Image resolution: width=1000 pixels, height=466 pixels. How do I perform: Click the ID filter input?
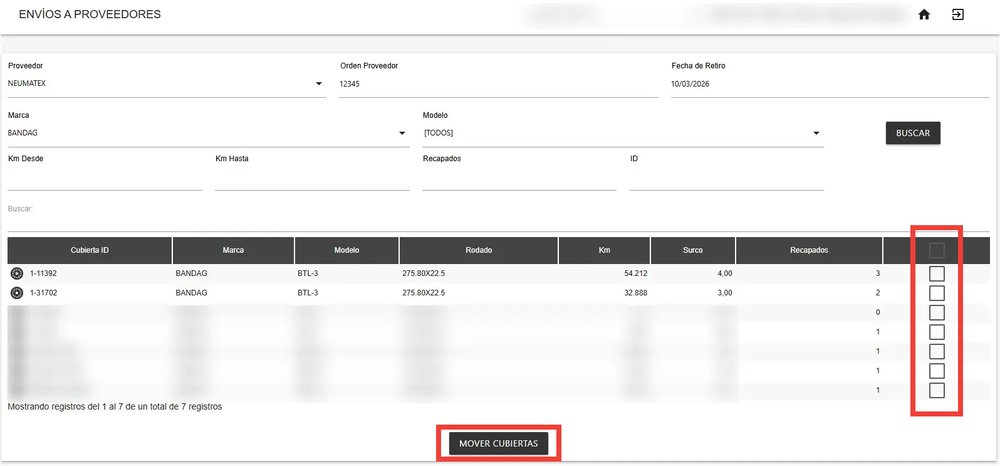tap(726, 178)
